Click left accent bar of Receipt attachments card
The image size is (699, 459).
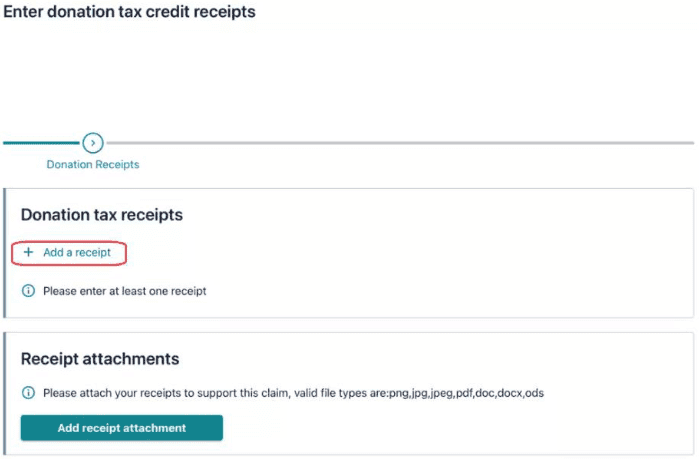click(x=5, y=394)
